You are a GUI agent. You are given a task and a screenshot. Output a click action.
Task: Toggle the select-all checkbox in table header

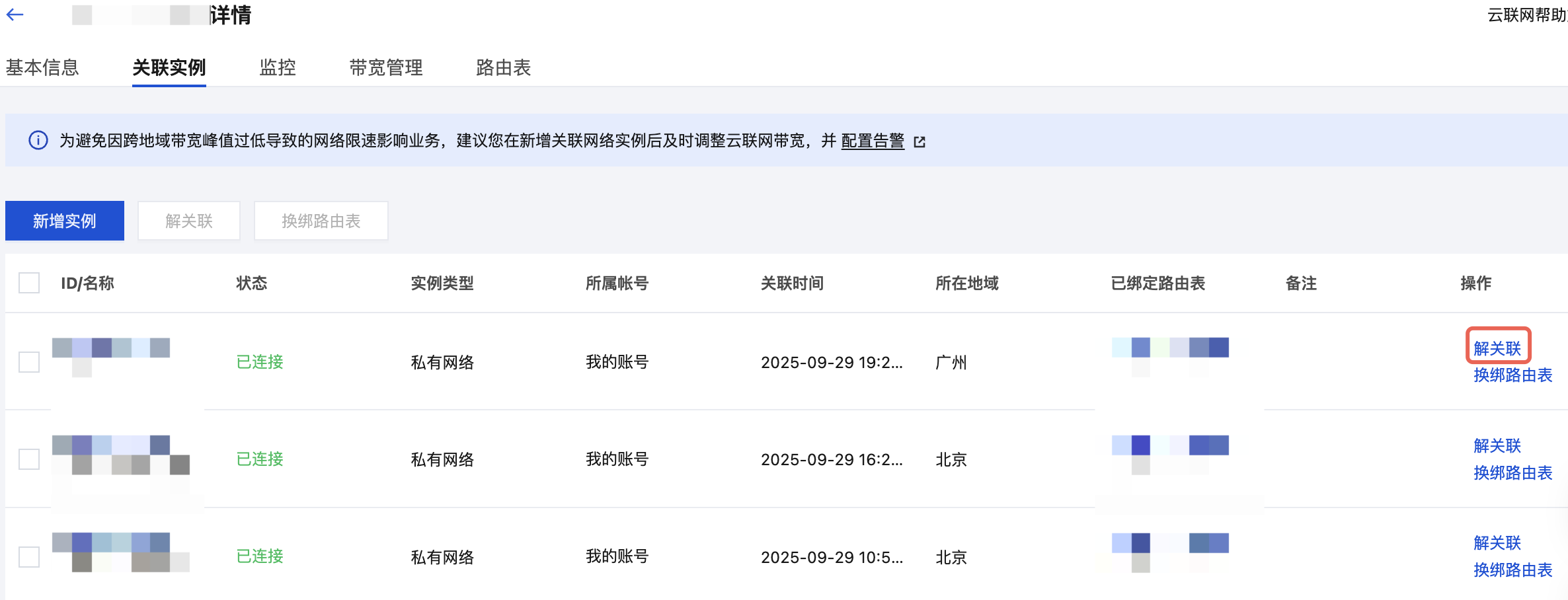29,283
